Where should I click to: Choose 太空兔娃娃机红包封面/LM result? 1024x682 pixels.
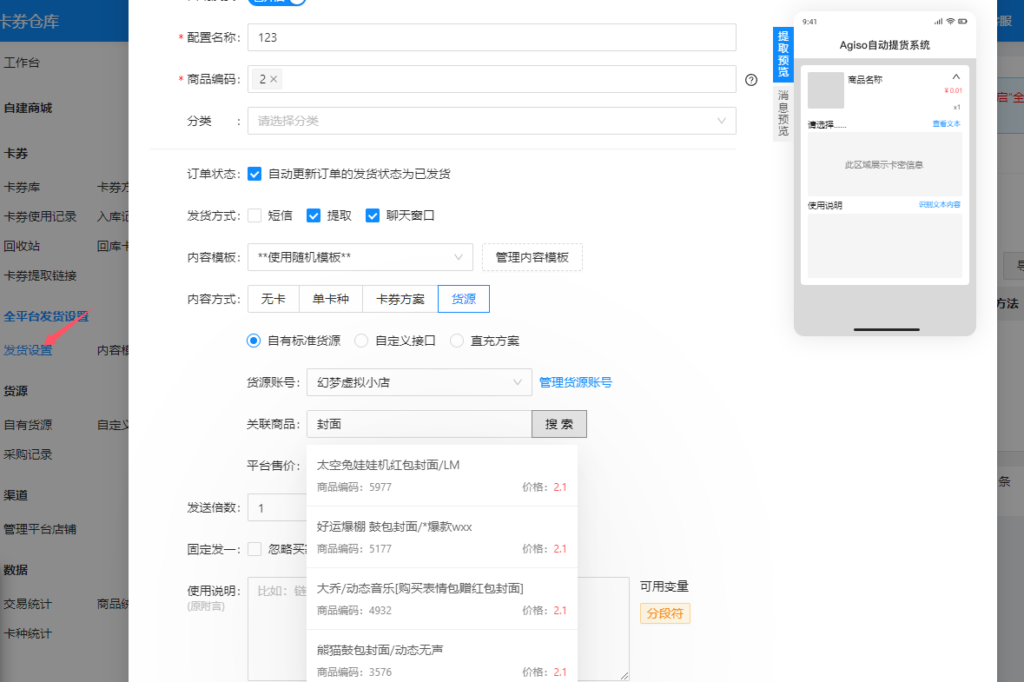441,476
